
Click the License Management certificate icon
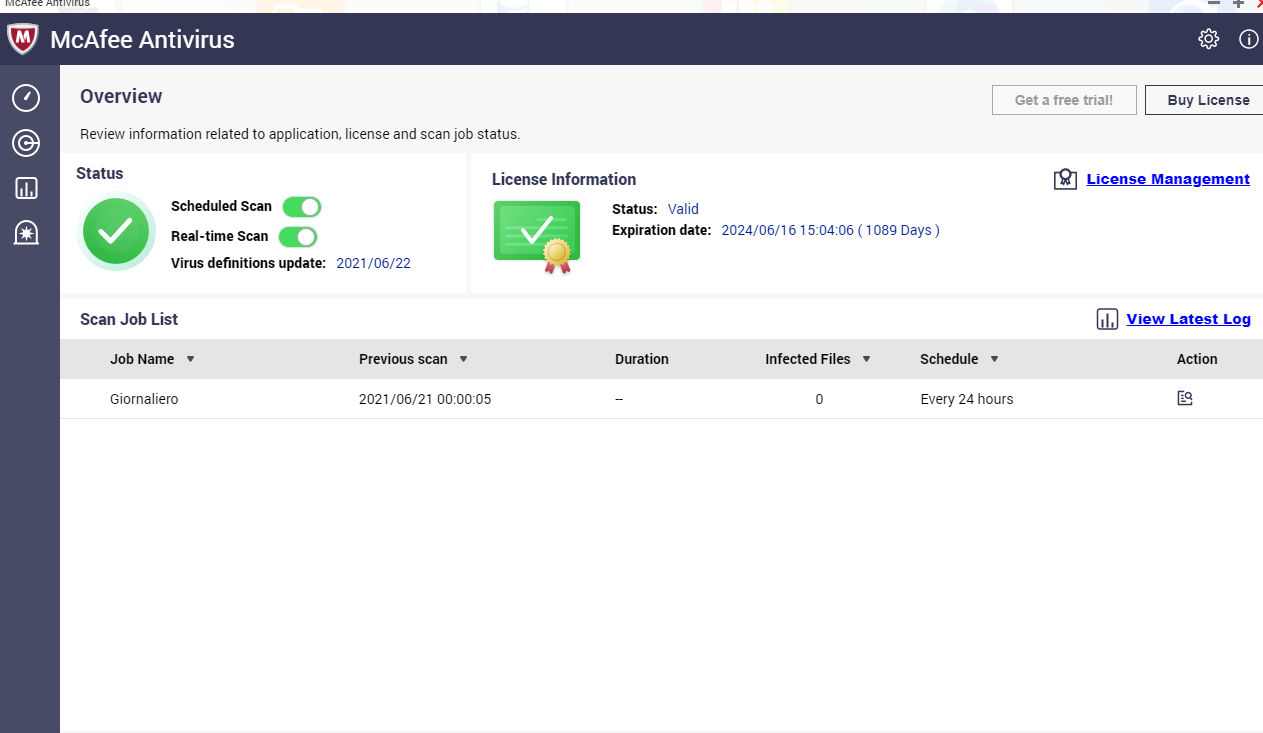pyautogui.click(x=1065, y=179)
